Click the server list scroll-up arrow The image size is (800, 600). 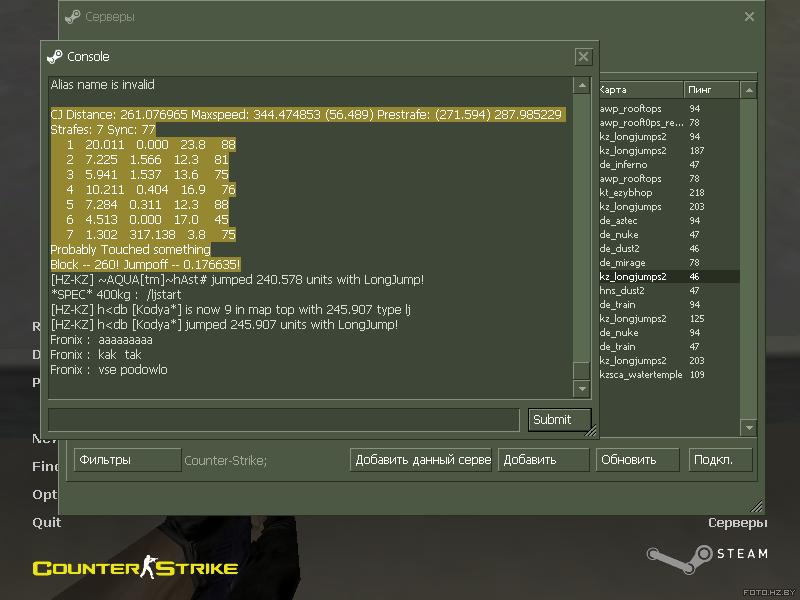[x=748, y=90]
